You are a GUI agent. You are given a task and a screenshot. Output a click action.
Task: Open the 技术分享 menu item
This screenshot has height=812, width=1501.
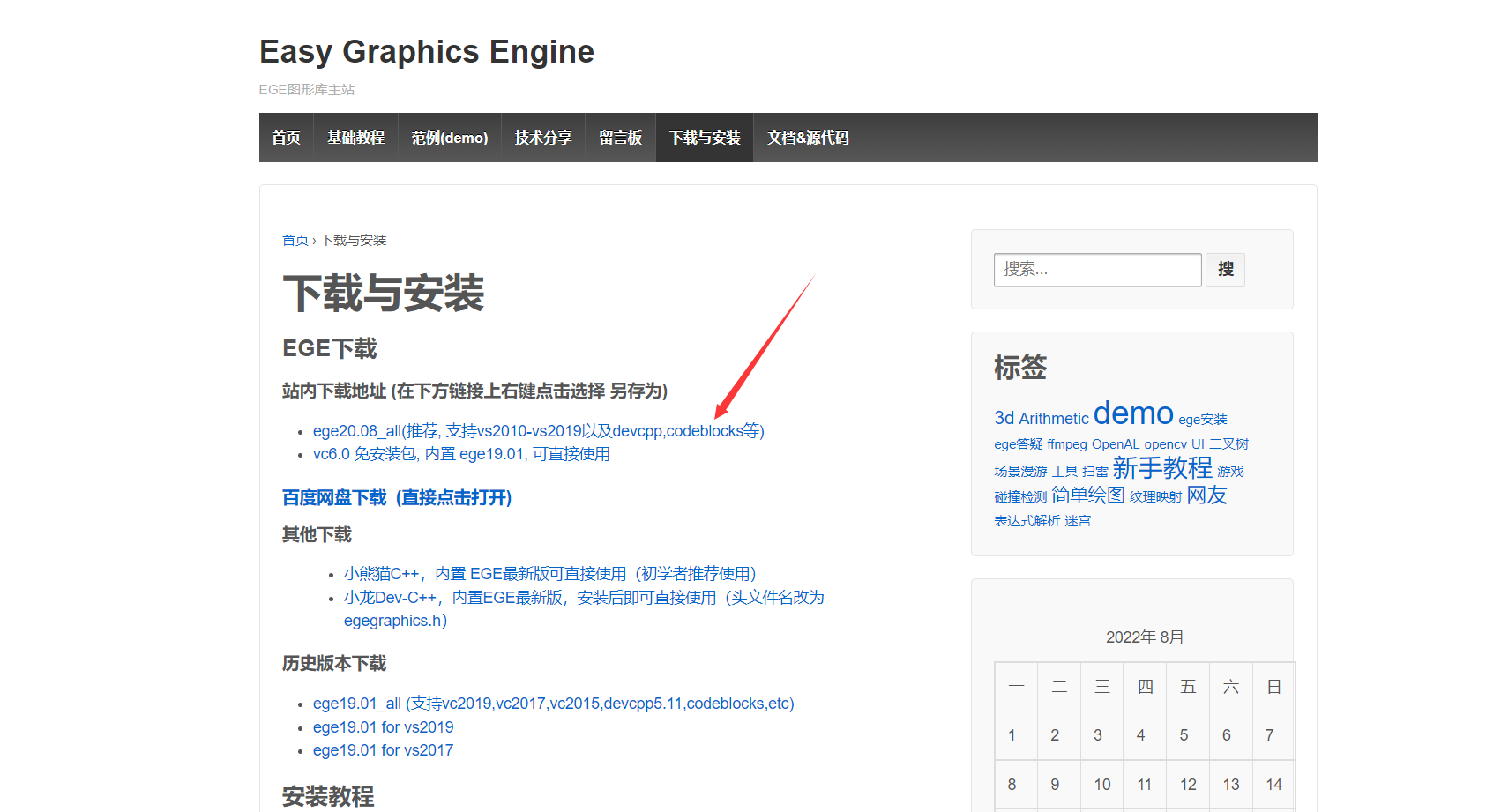tap(543, 138)
